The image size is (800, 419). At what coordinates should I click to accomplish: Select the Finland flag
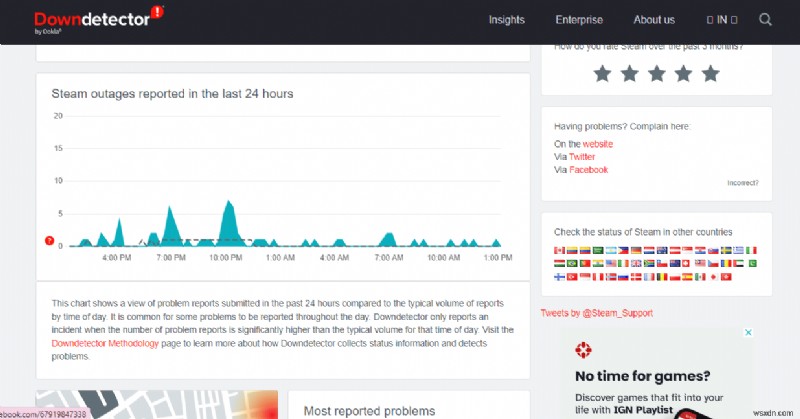tap(560, 277)
